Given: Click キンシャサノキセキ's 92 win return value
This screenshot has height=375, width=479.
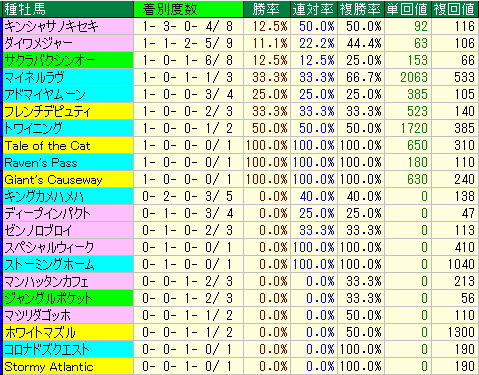Looking at the screenshot, I should [421, 26].
